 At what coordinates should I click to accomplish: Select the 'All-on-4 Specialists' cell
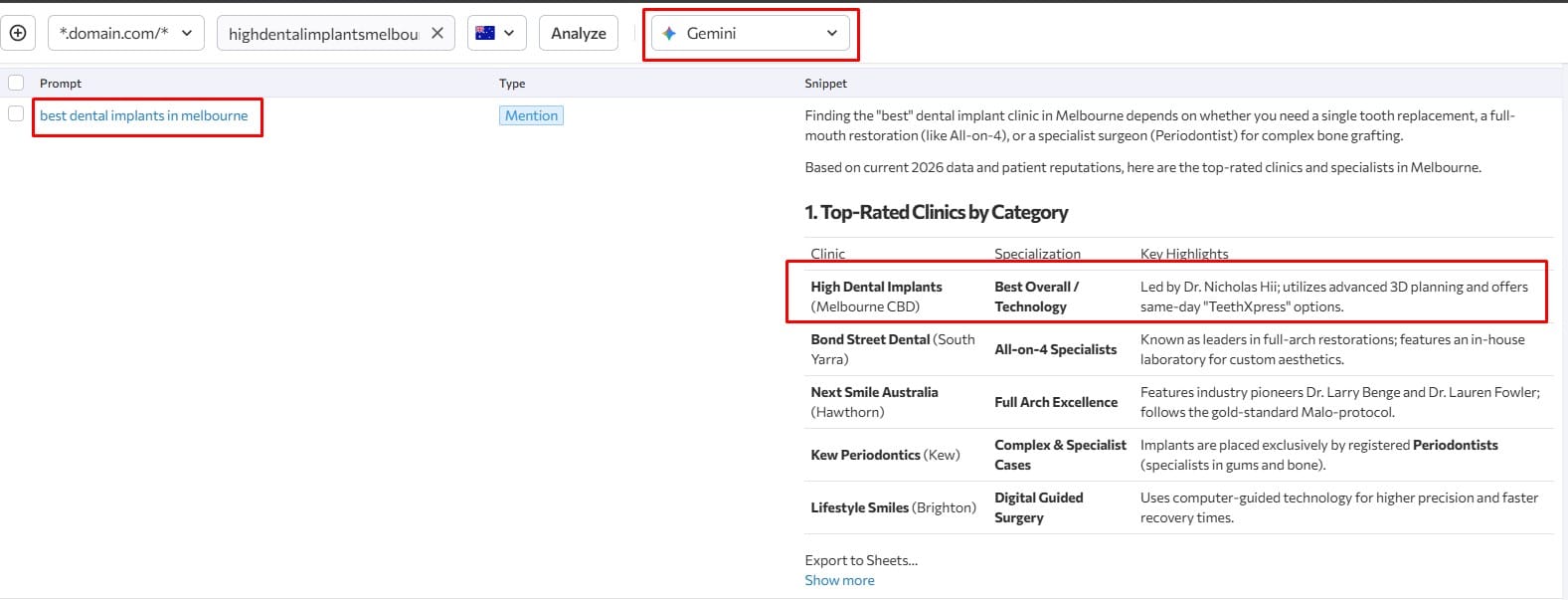[1055, 349]
